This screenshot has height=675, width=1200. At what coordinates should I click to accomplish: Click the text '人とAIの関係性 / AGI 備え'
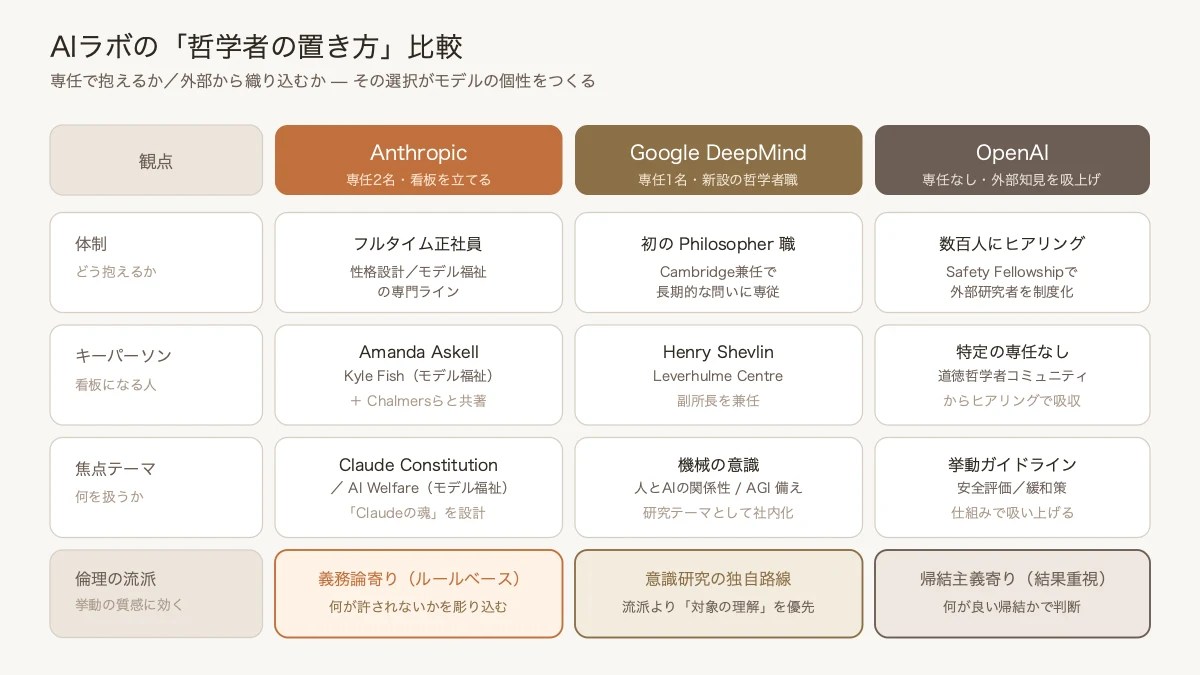[x=718, y=488]
